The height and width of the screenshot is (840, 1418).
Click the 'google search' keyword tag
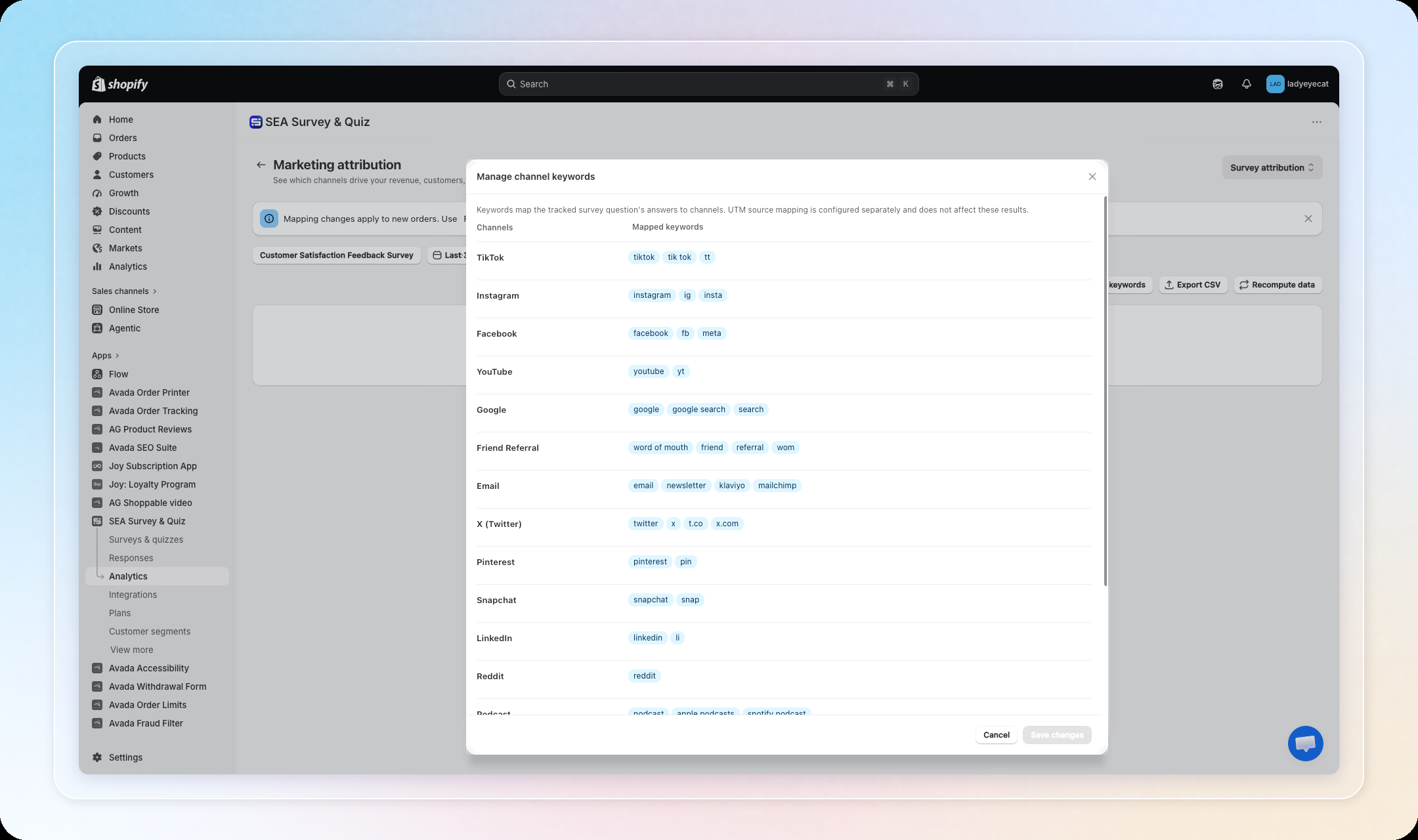[x=698, y=409]
